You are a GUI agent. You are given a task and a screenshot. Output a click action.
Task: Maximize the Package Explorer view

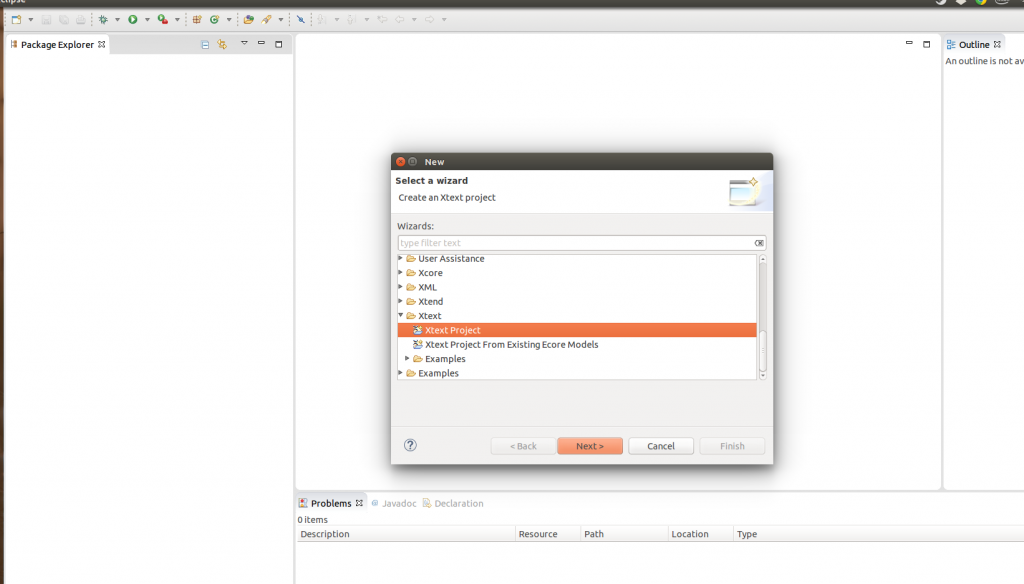tap(279, 44)
